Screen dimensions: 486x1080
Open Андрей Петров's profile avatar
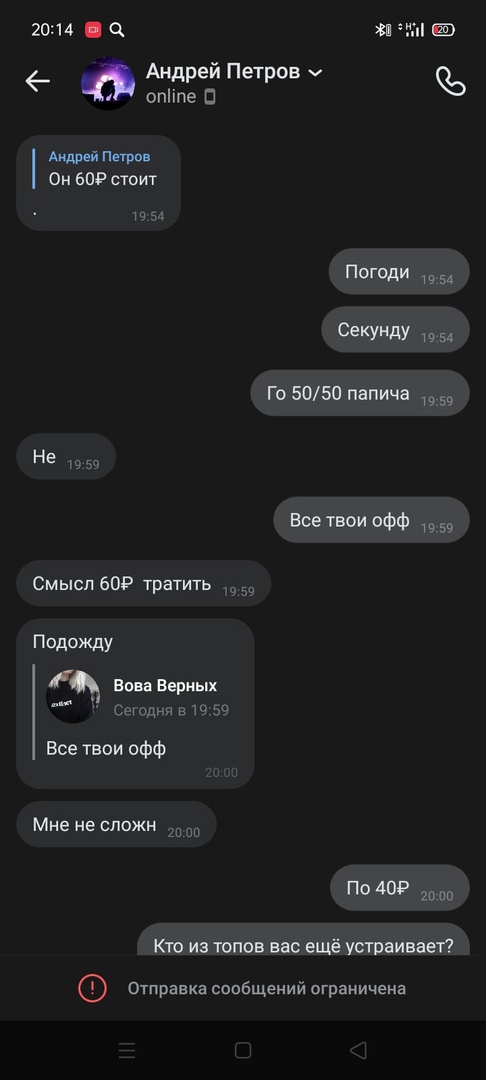108,83
